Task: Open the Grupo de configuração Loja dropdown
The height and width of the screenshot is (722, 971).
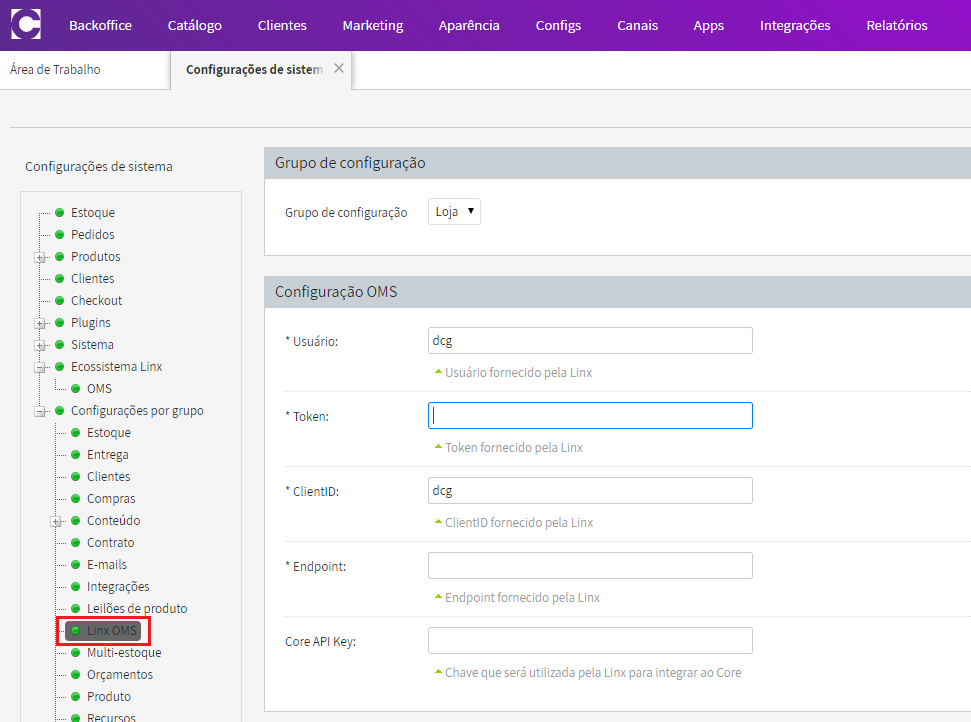Action: tap(454, 212)
